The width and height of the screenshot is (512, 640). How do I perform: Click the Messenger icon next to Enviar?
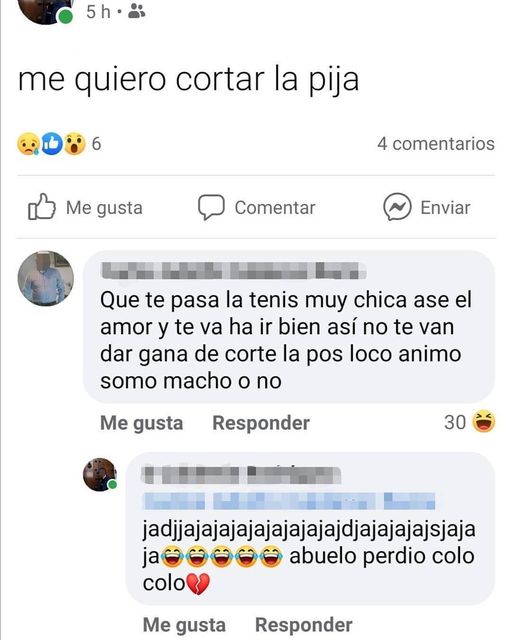click(x=397, y=207)
